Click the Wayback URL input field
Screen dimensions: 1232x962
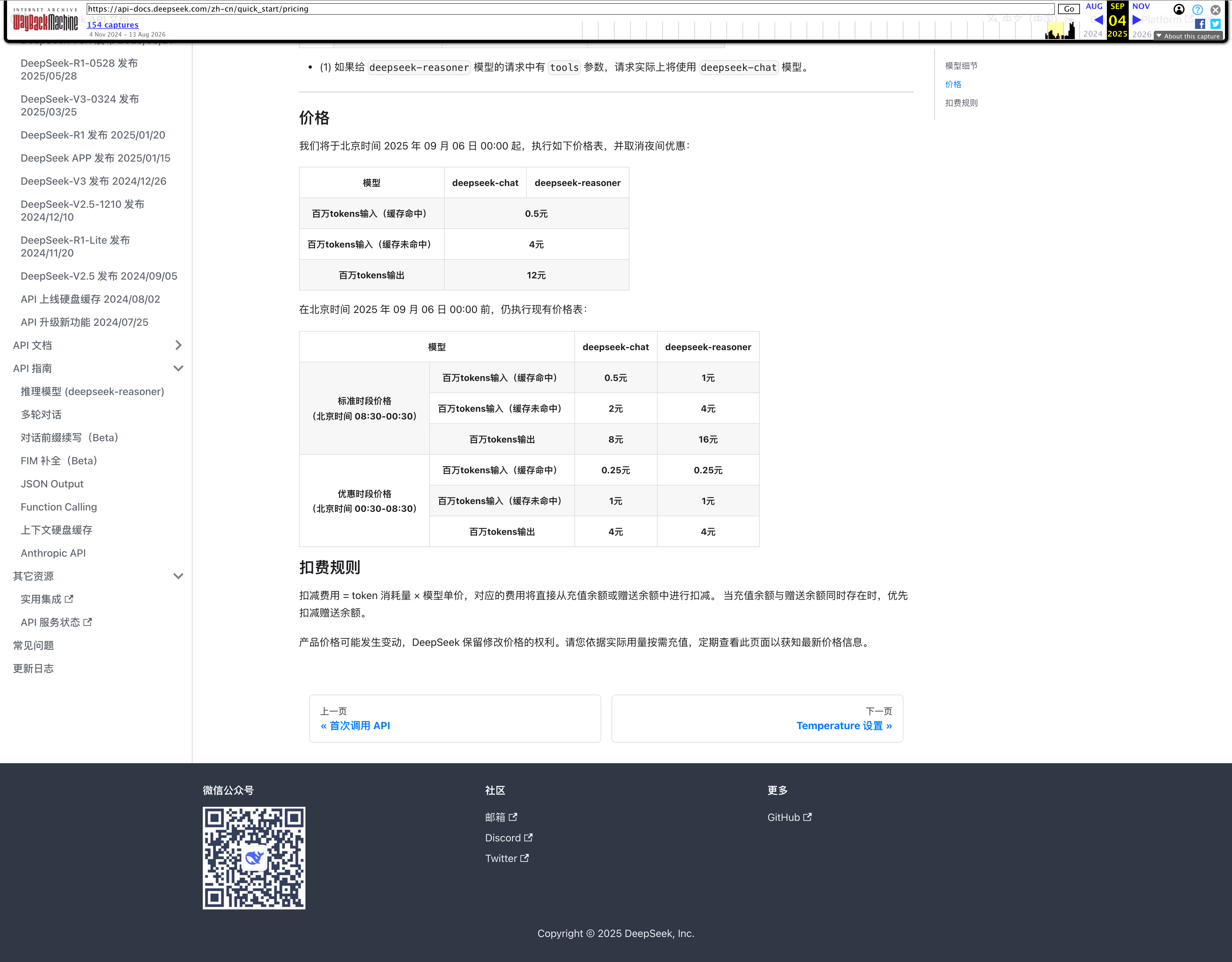tap(570, 9)
